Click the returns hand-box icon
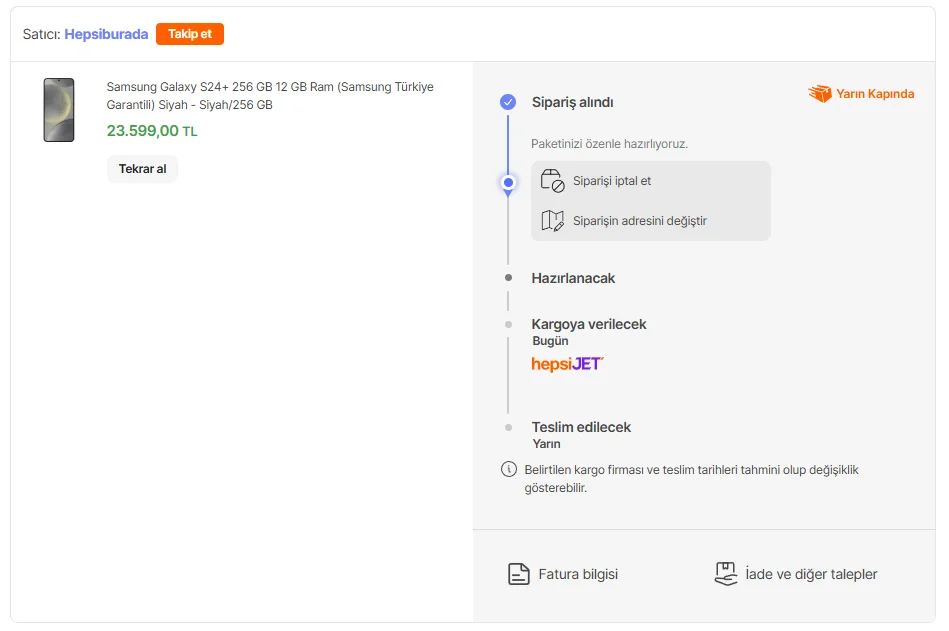Image resolution: width=949 pixels, height=631 pixels. point(726,574)
